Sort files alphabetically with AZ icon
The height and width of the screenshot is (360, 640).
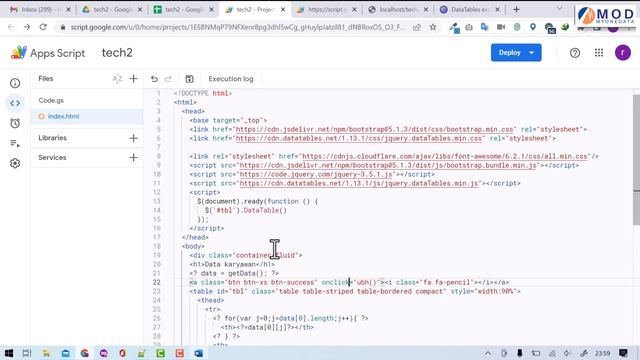pyautogui.click(x=117, y=79)
